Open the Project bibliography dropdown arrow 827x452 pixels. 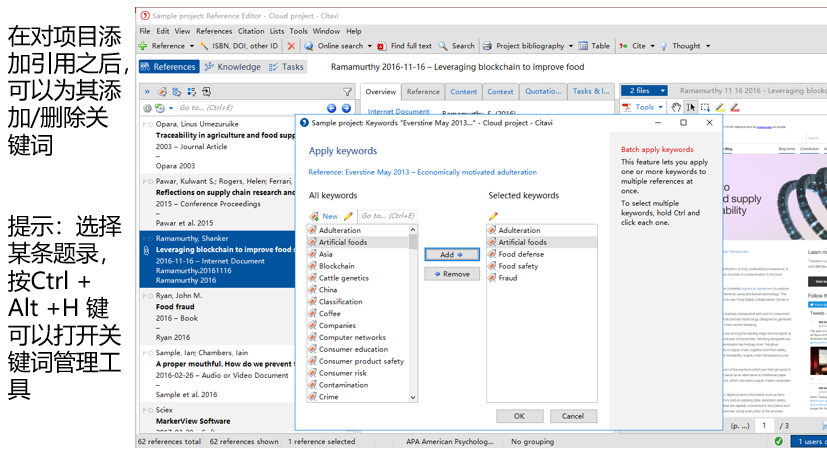(571, 46)
